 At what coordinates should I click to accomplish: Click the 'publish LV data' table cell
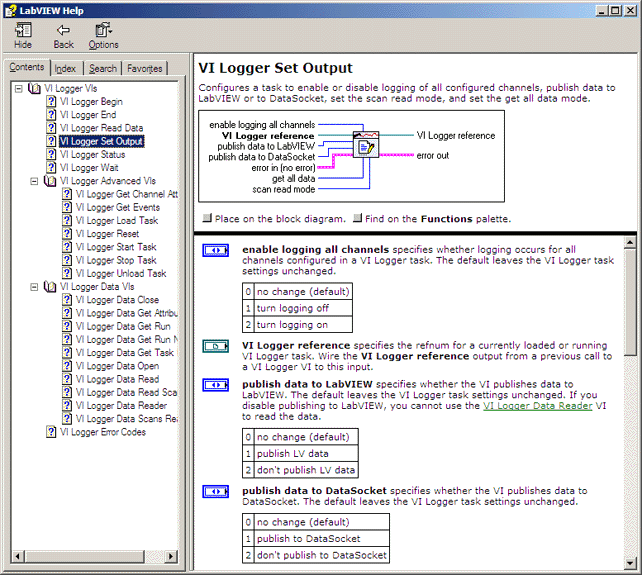(306, 453)
